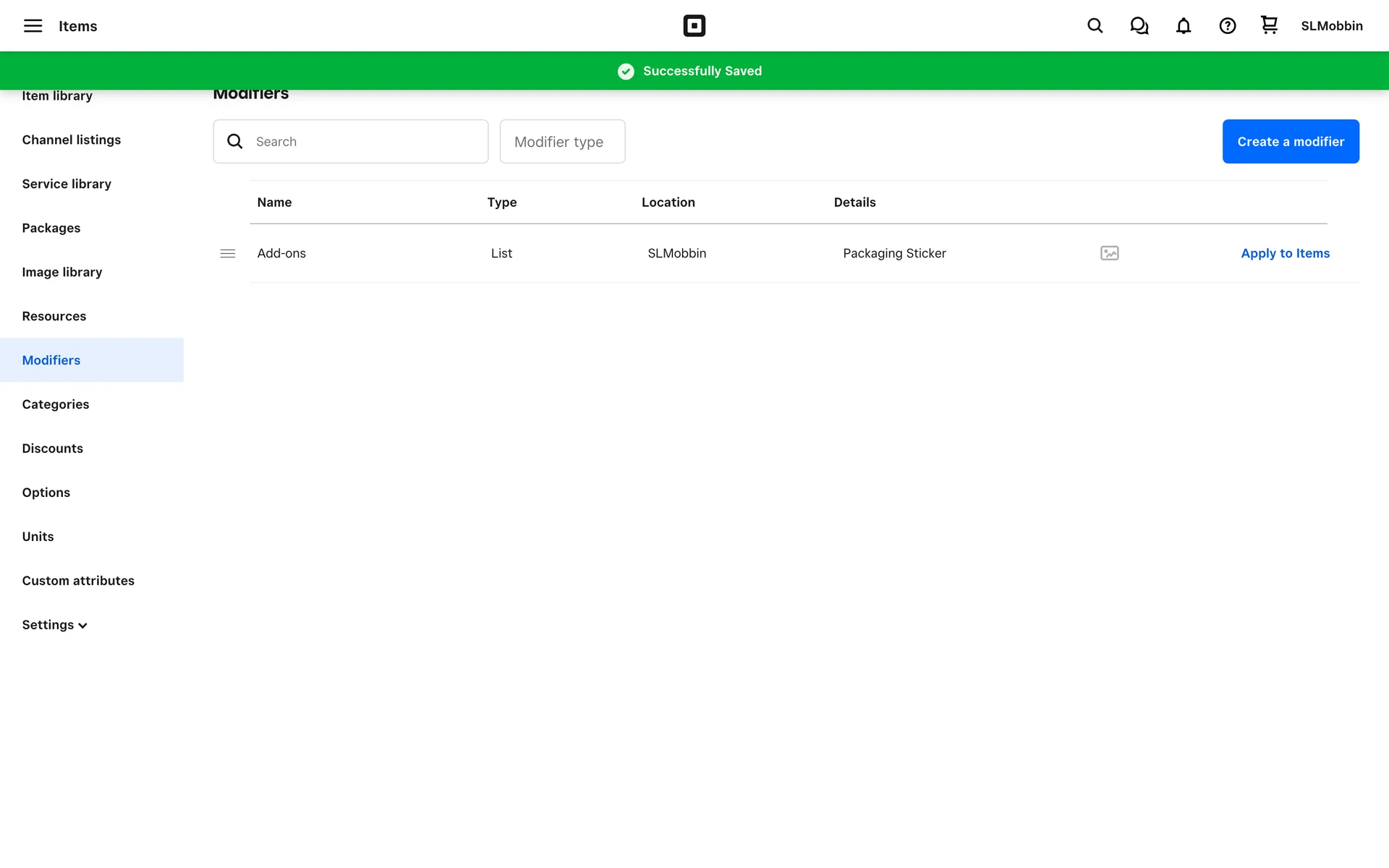Open the Modifier type dropdown
Image resolution: width=1389 pixels, height=868 pixels.
[562, 142]
